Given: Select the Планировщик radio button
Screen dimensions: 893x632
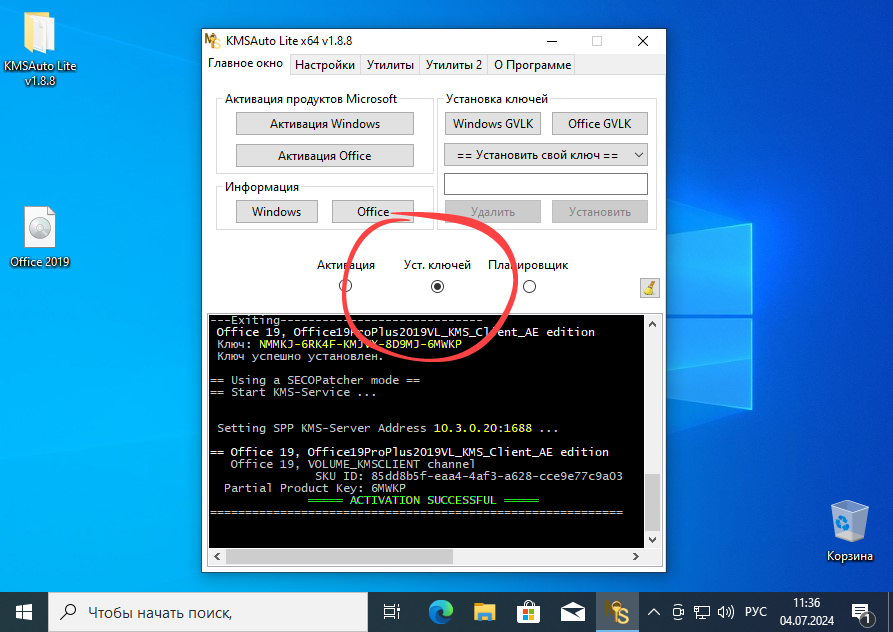Looking at the screenshot, I should pyautogui.click(x=529, y=286).
